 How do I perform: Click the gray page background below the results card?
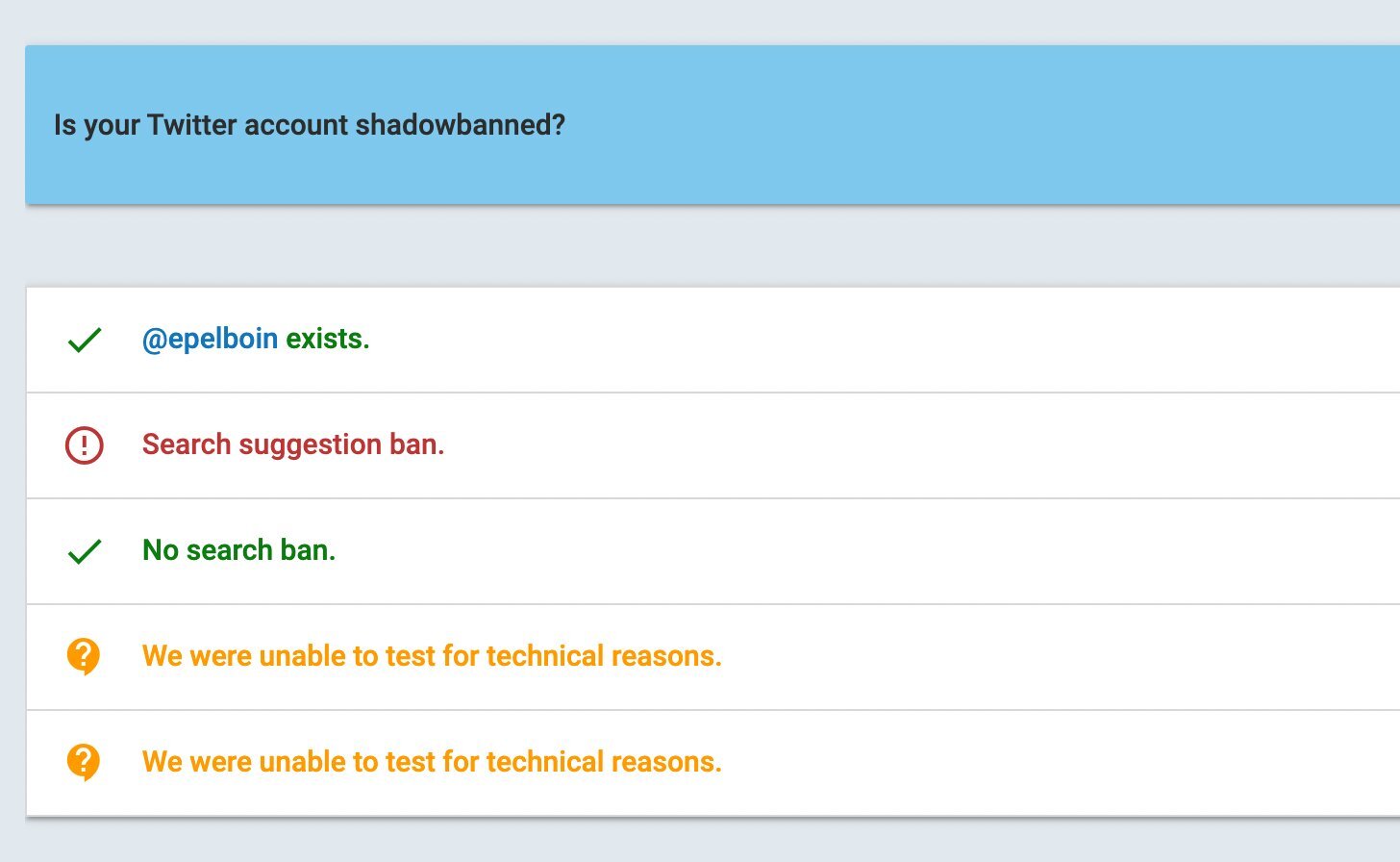[673, 841]
